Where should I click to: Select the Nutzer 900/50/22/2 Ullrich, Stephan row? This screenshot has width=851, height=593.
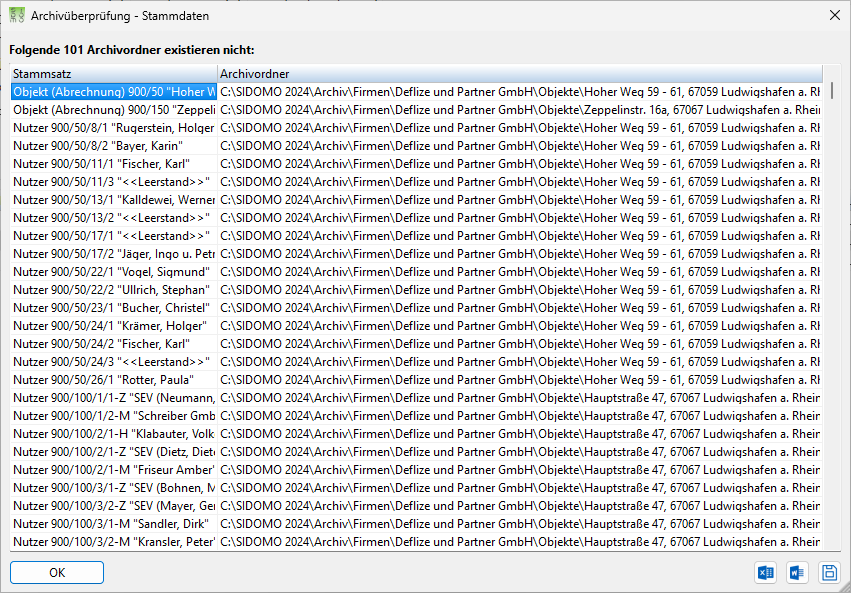pyautogui.click(x=416, y=290)
